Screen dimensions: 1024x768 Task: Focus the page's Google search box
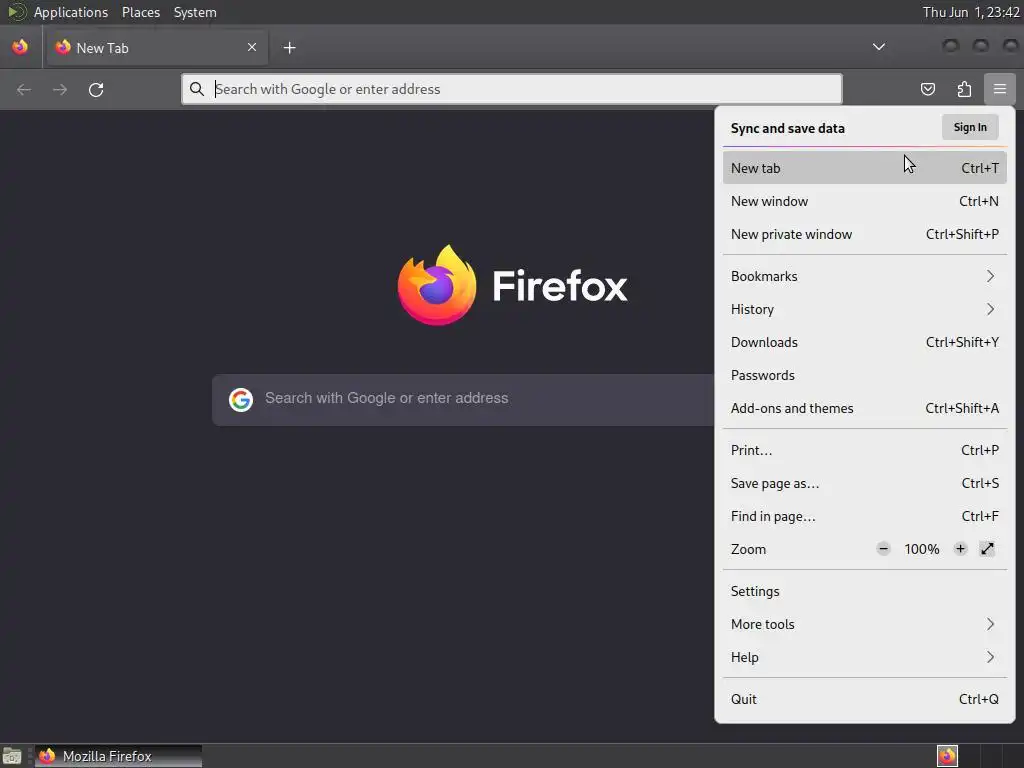tap(462, 400)
